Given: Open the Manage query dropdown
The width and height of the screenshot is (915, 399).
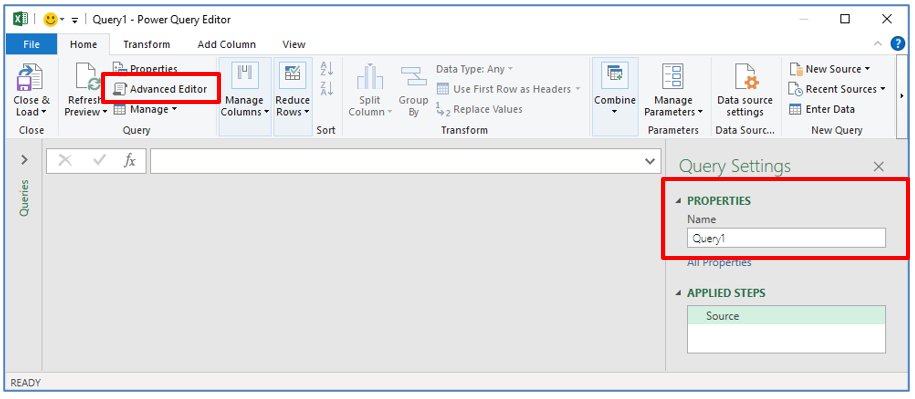Looking at the screenshot, I should click(x=145, y=109).
